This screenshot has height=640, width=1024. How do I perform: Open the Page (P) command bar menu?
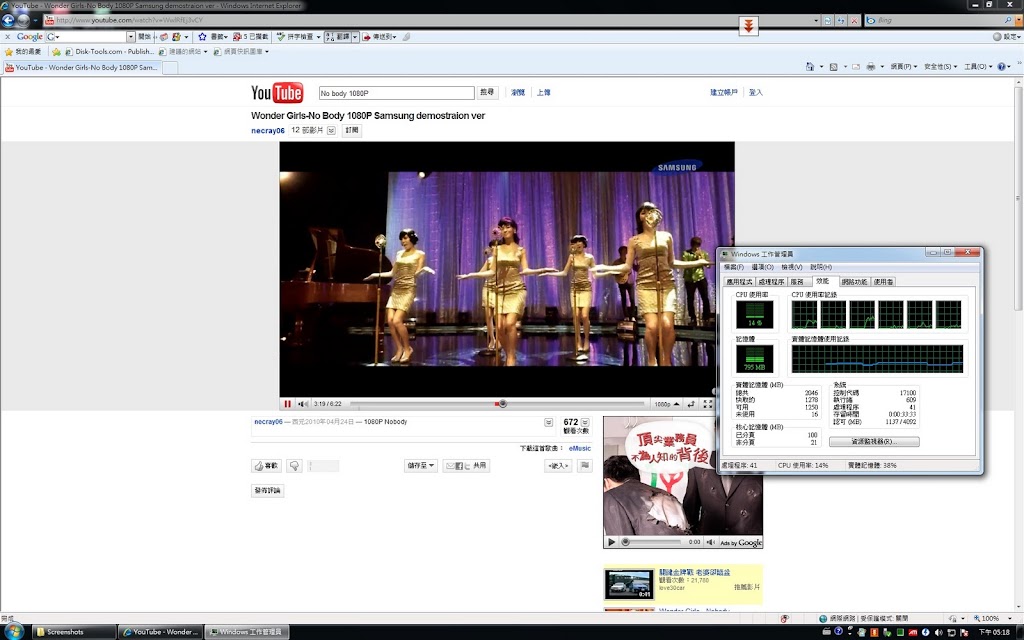tap(903, 67)
